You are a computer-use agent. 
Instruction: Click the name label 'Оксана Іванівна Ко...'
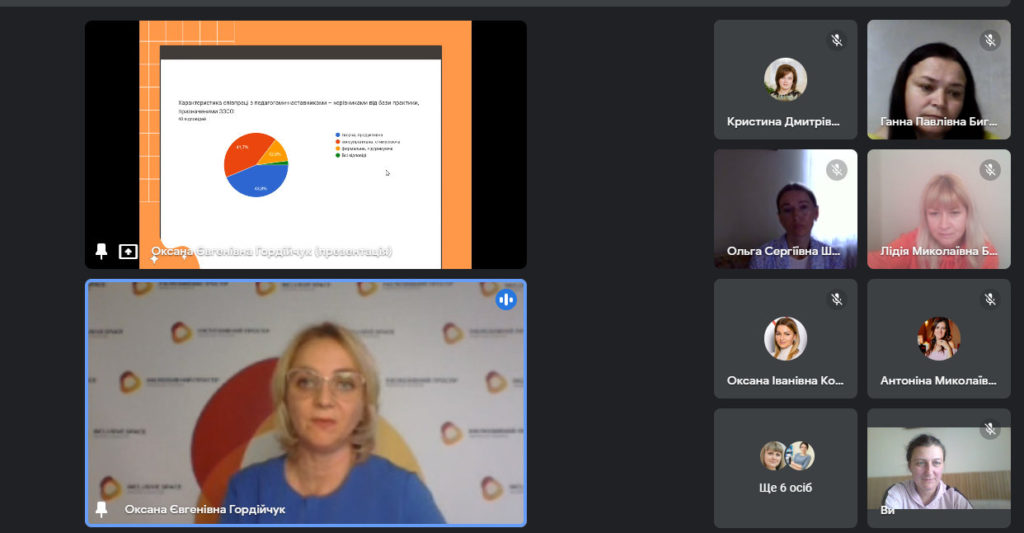(x=785, y=380)
